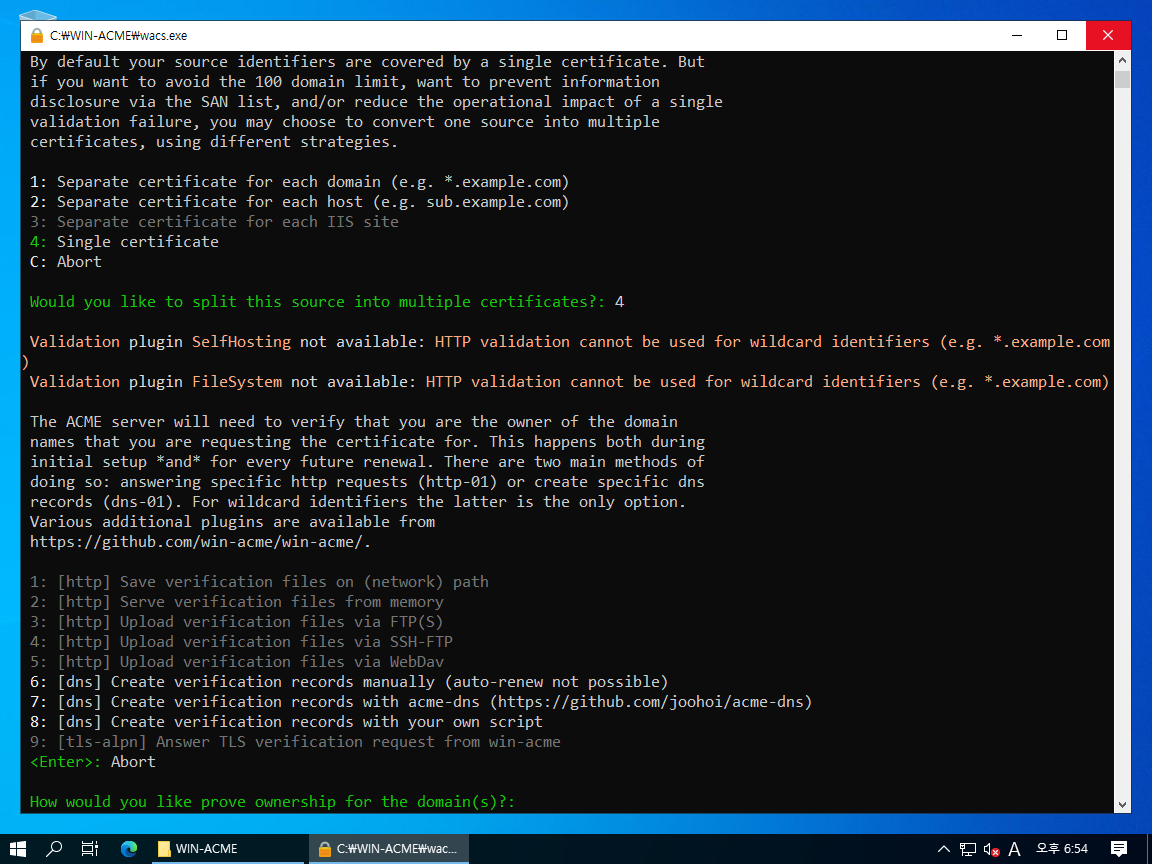Click the wacs.exe lock icon in title bar

pos(37,35)
